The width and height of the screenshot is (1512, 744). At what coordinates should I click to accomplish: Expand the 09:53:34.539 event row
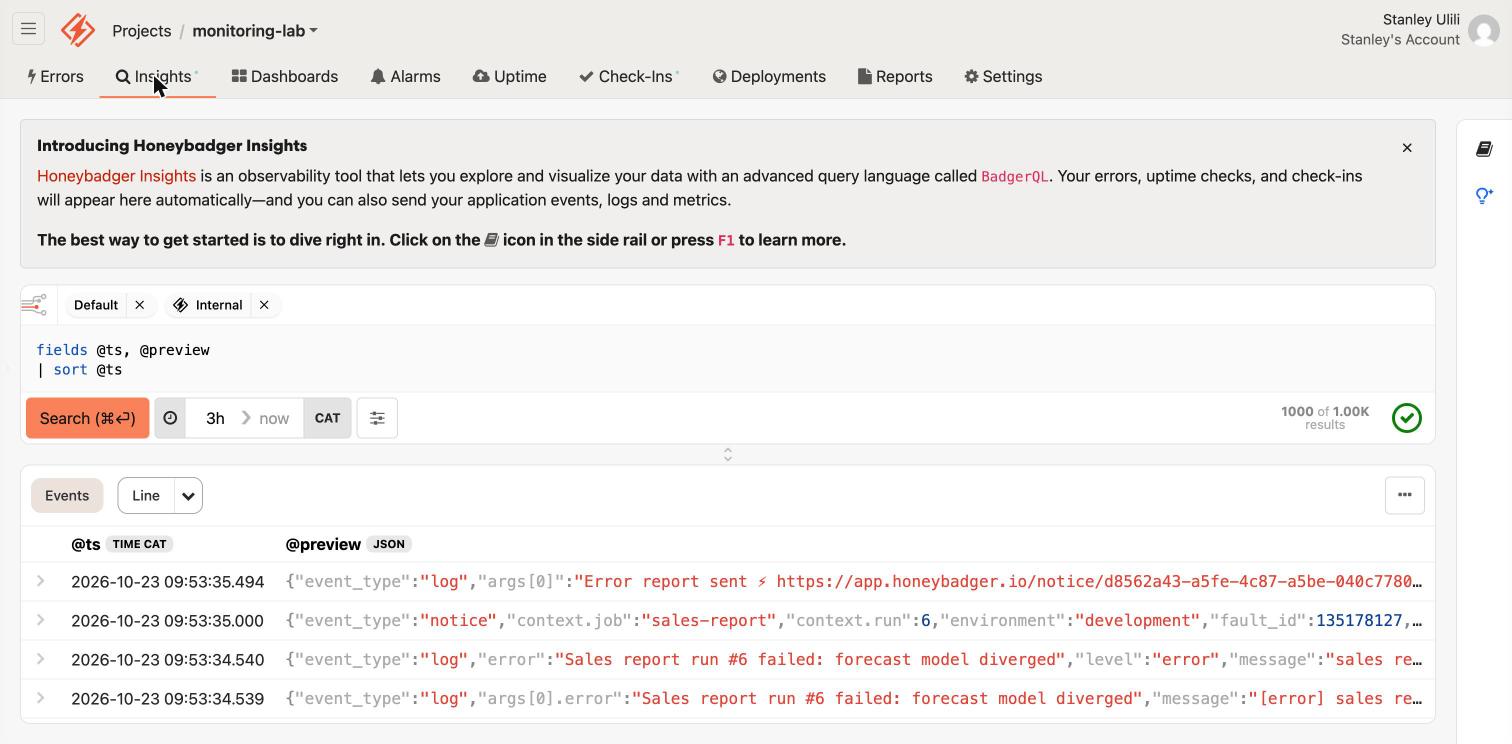coord(41,698)
